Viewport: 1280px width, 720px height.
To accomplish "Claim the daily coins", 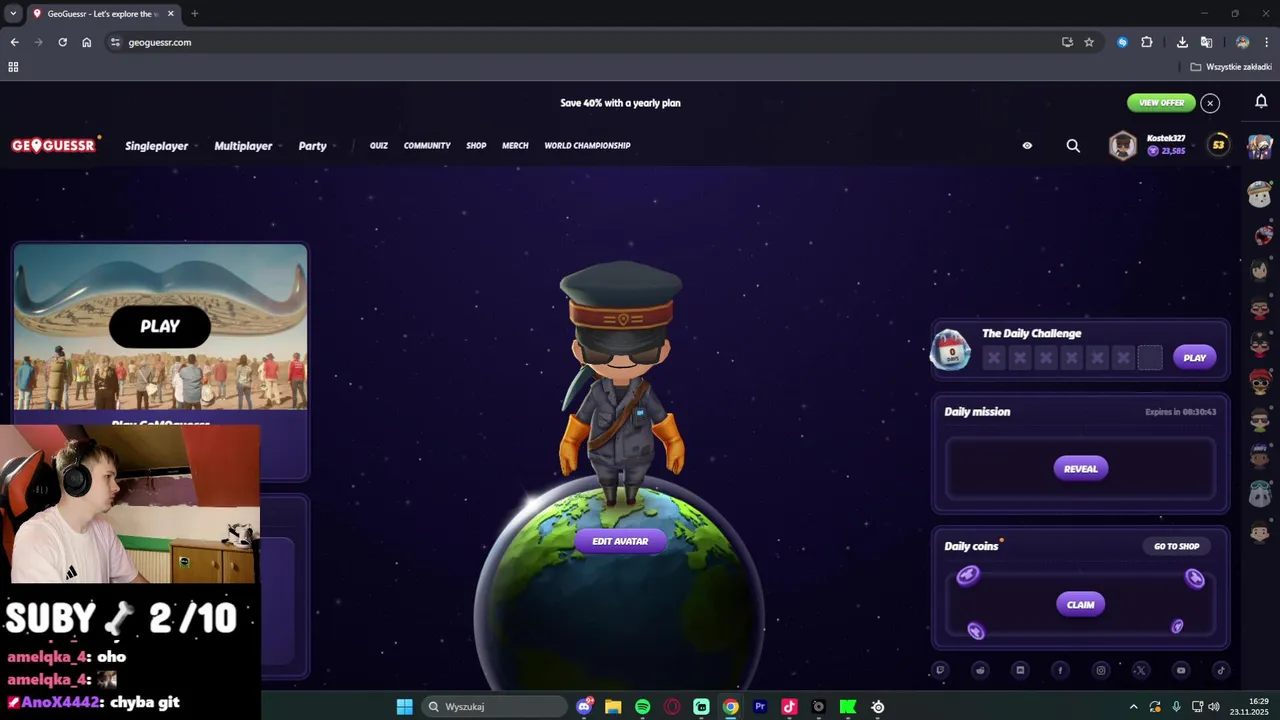I will [x=1080, y=605].
